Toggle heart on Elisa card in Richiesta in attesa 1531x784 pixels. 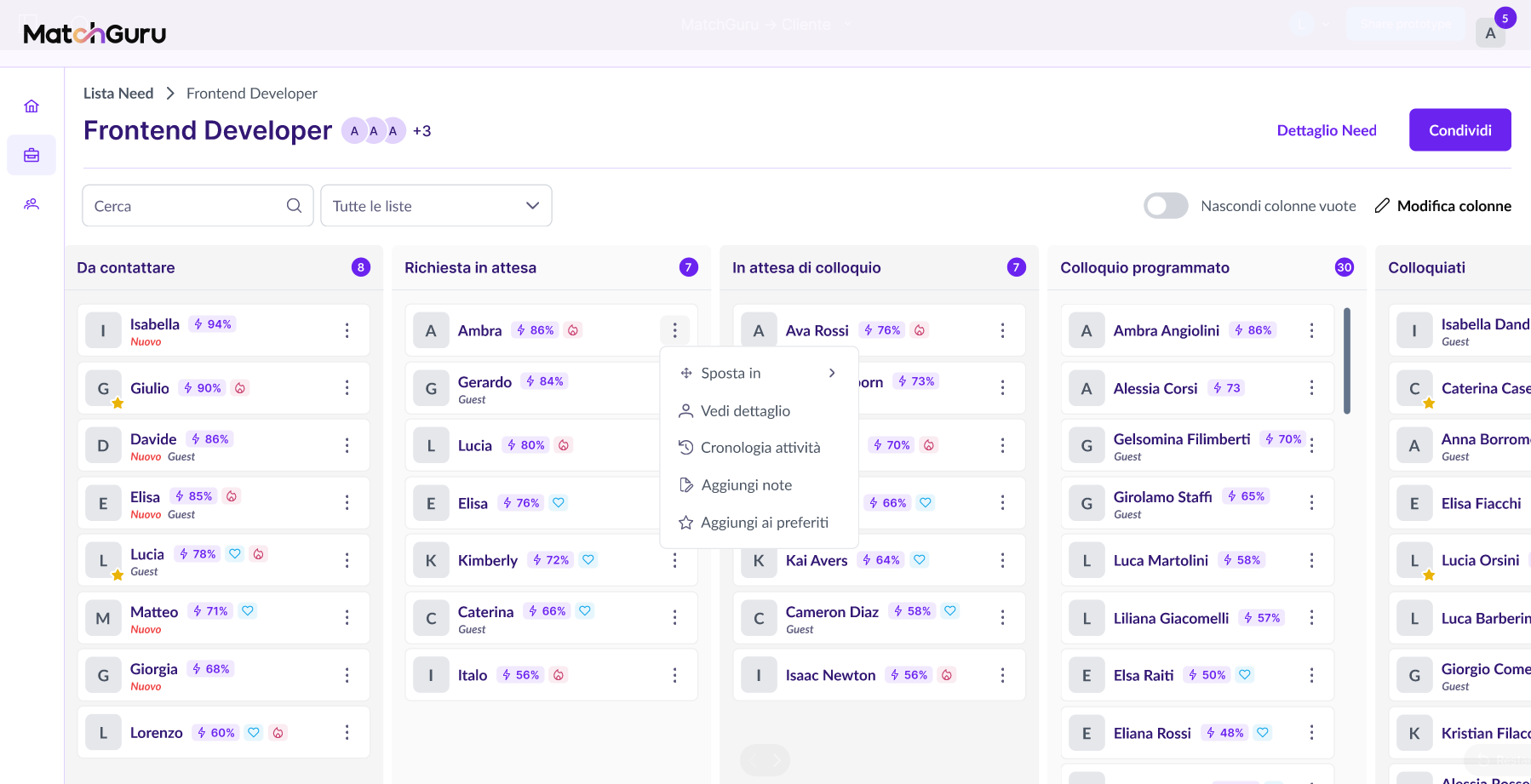[x=559, y=503]
